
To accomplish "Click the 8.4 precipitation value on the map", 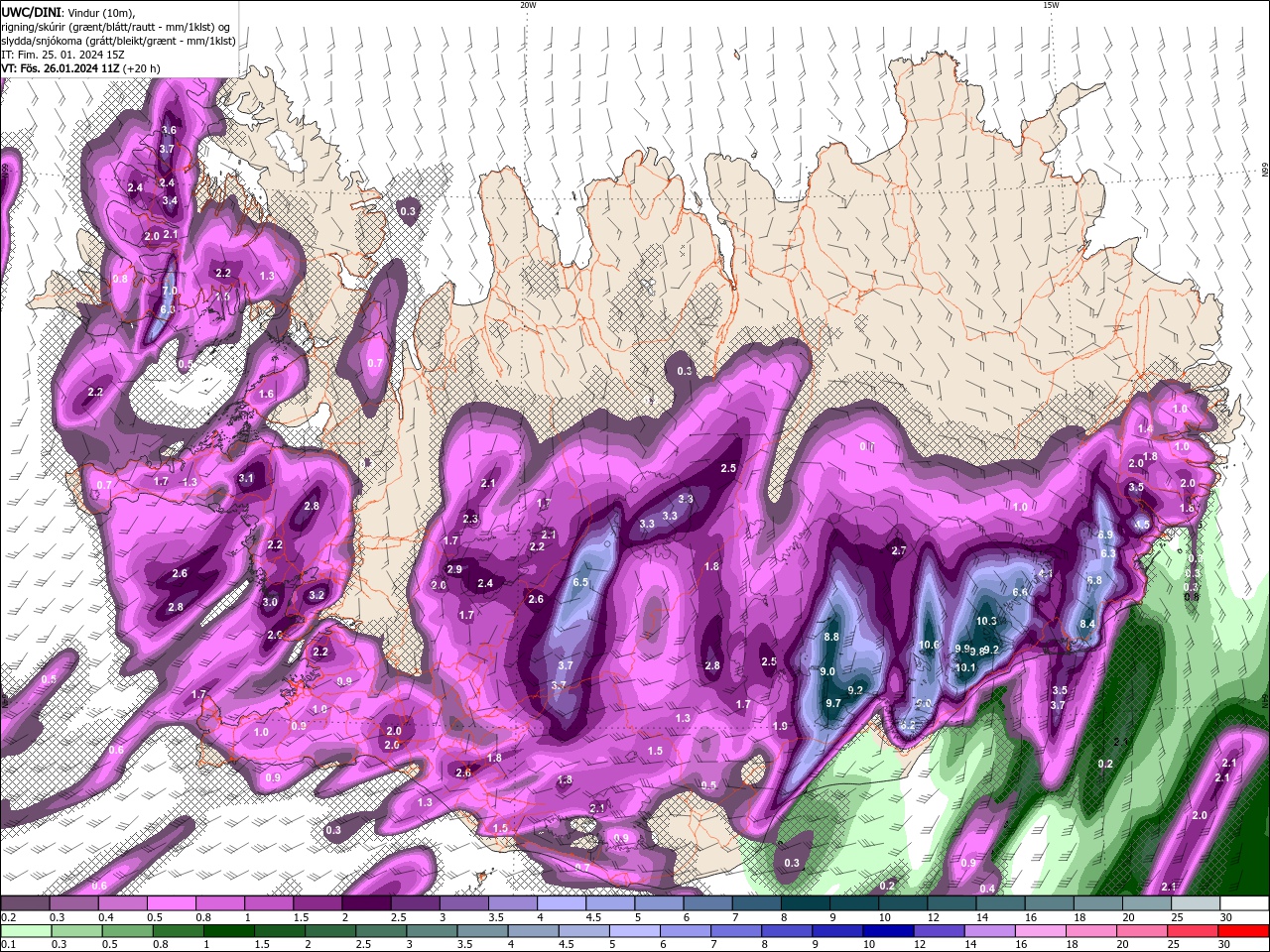I will pos(1087,624).
